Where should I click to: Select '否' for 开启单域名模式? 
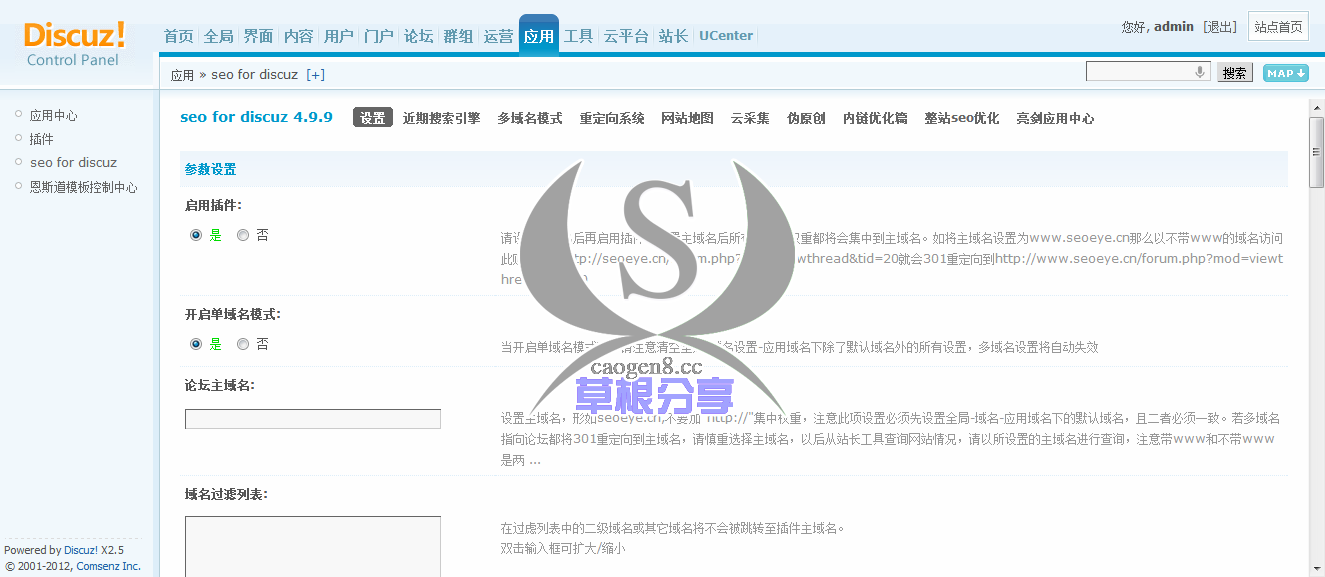[243, 344]
